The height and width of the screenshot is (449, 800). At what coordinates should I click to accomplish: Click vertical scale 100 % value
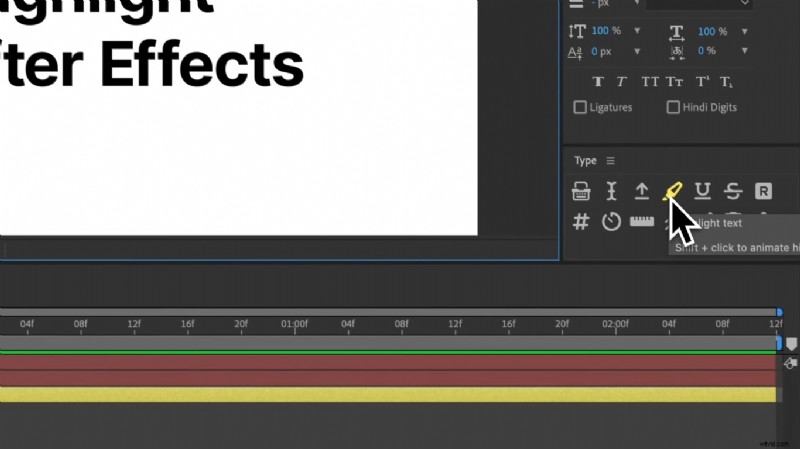pos(606,31)
